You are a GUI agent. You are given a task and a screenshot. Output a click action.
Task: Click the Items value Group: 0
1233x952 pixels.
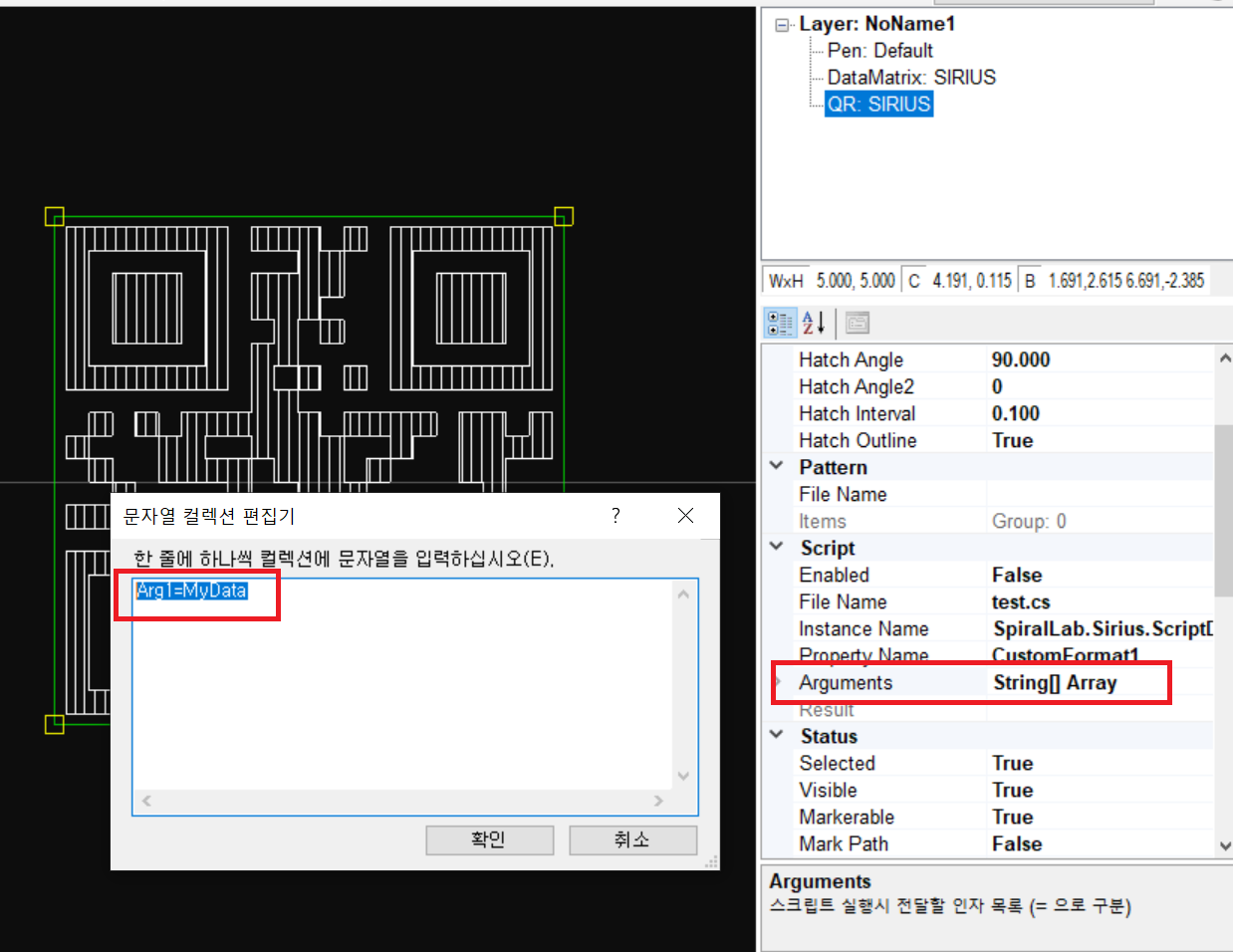1029,521
